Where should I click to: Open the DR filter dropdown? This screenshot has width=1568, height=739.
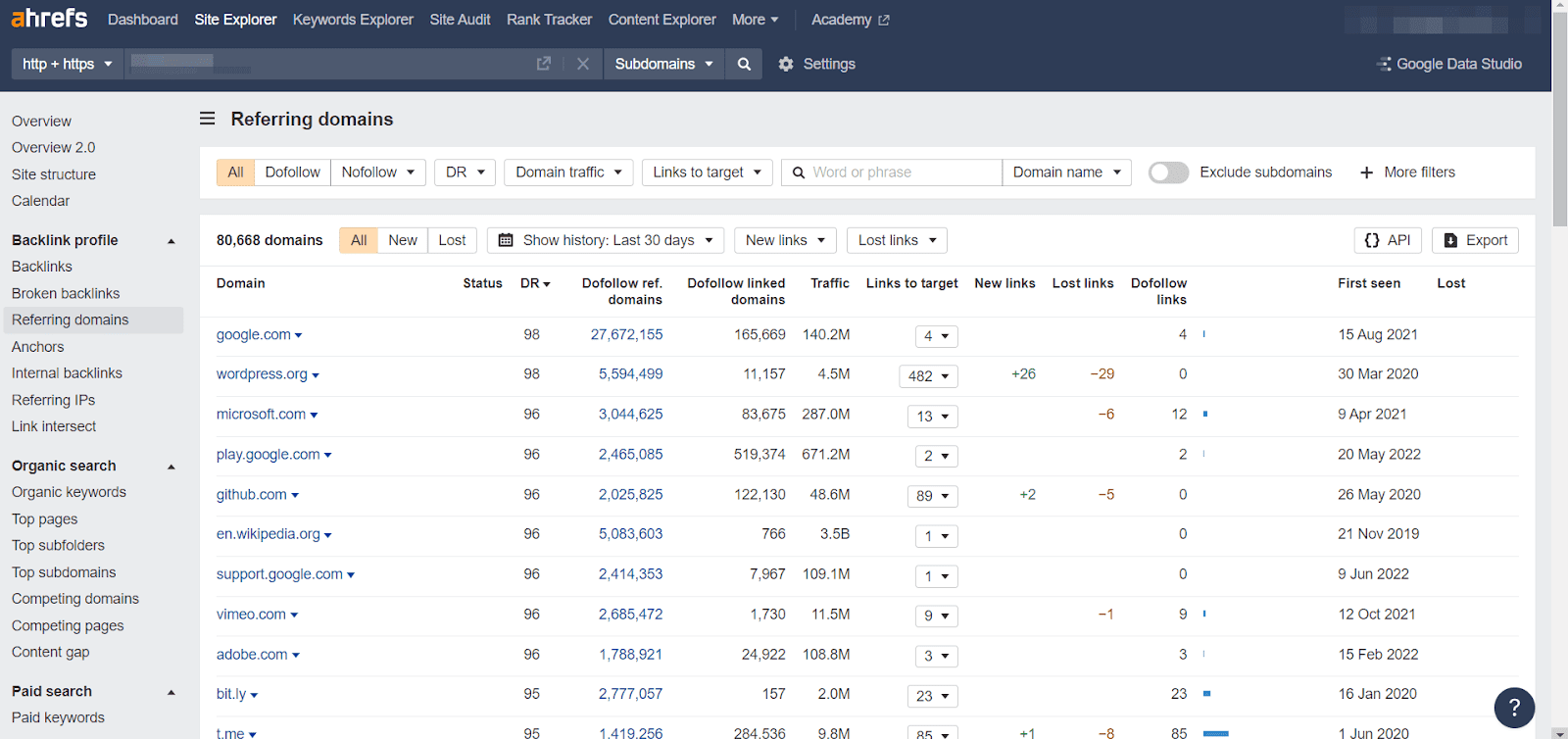(465, 172)
